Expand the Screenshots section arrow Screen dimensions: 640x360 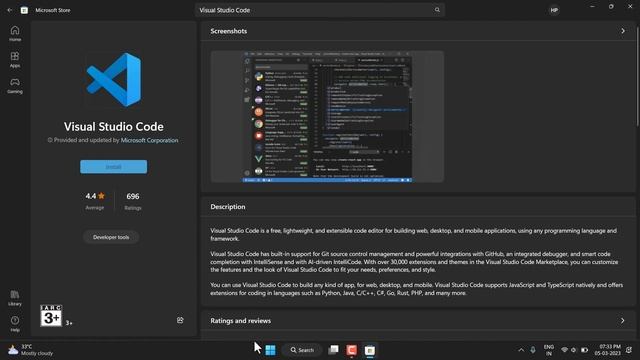(x=623, y=31)
